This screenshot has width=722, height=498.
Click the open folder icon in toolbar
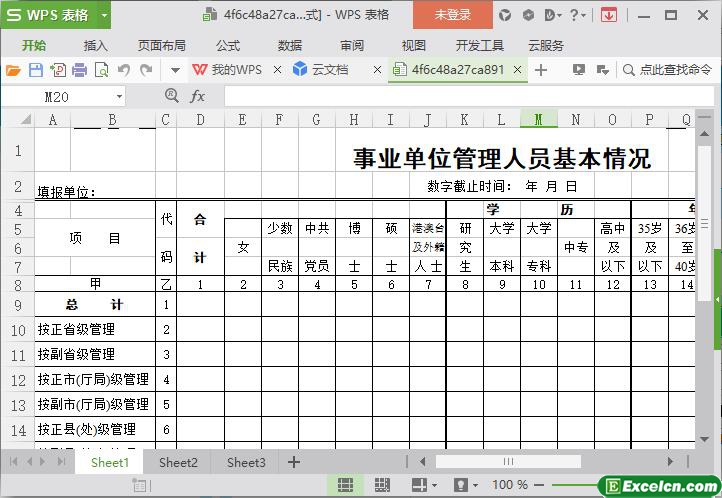point(13,70)
